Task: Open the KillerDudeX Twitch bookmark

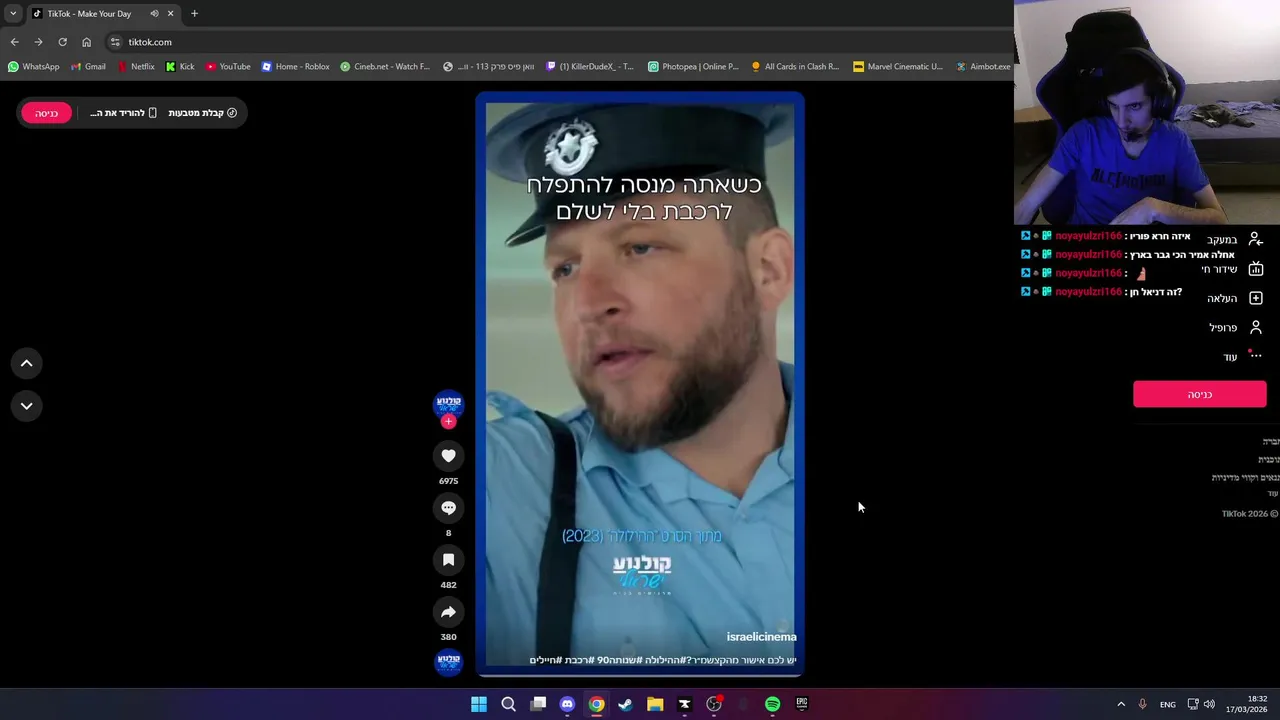Action: coord(590,67)
